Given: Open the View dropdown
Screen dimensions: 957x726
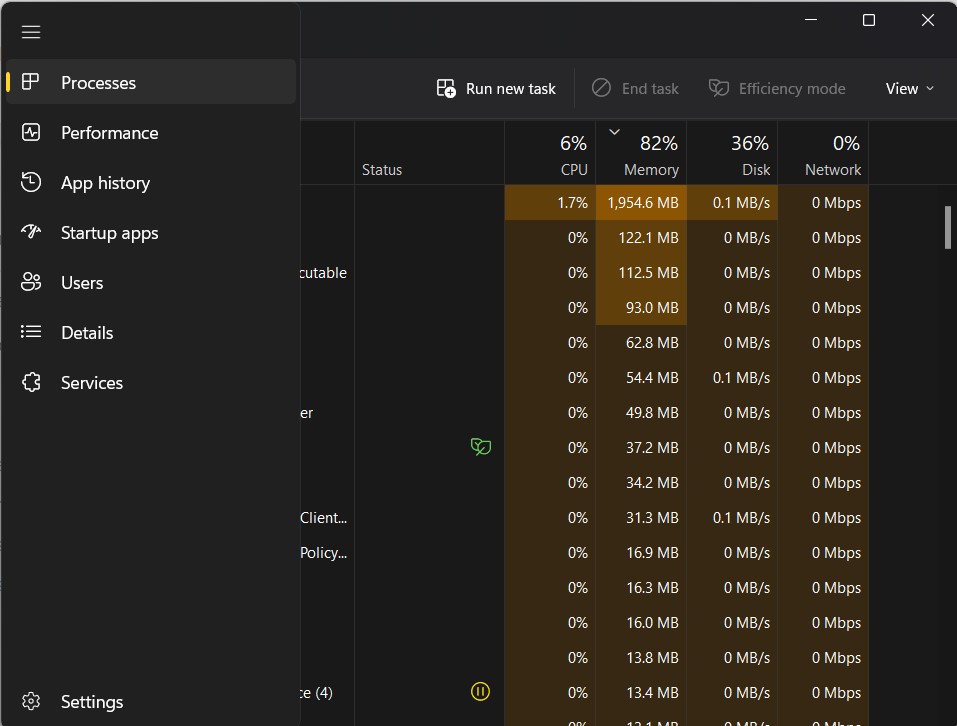Looking at the screenshot, I should [908, 88].
